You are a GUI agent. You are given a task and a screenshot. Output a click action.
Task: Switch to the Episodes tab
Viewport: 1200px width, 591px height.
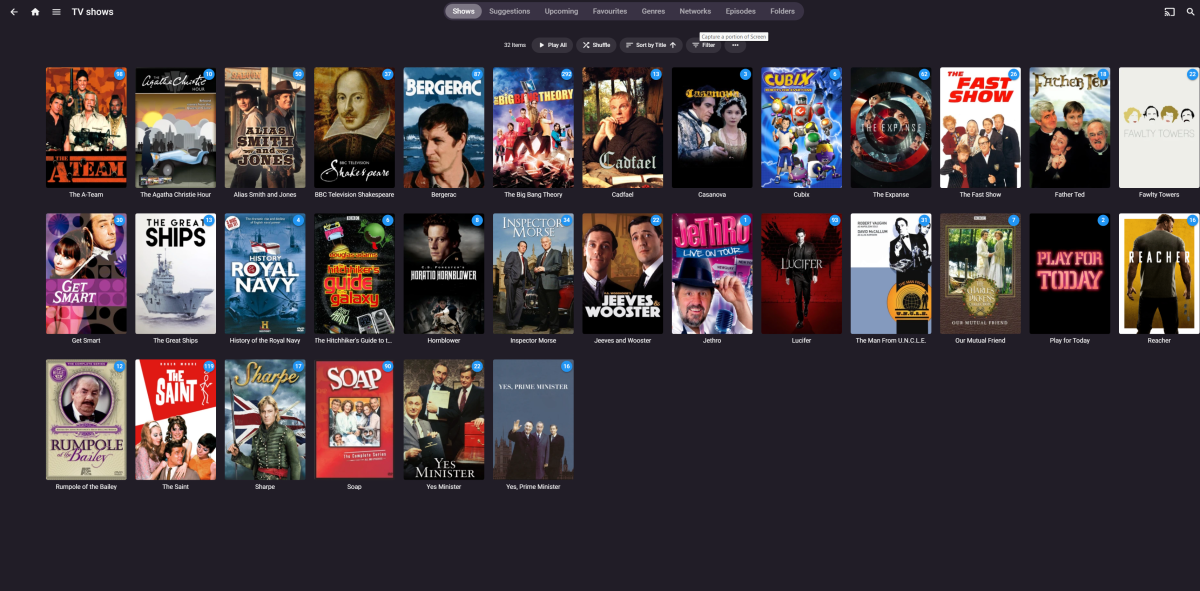741,11
